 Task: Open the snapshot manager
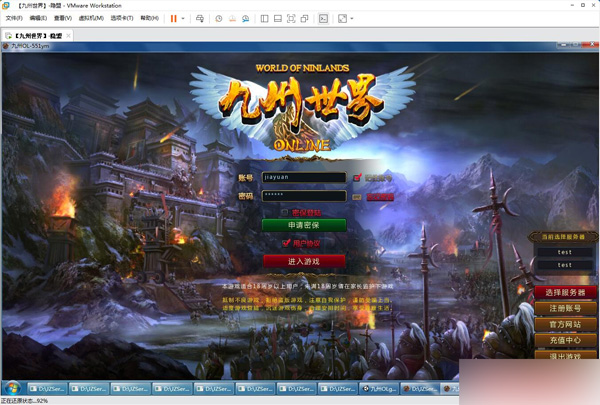pos(245,18)
